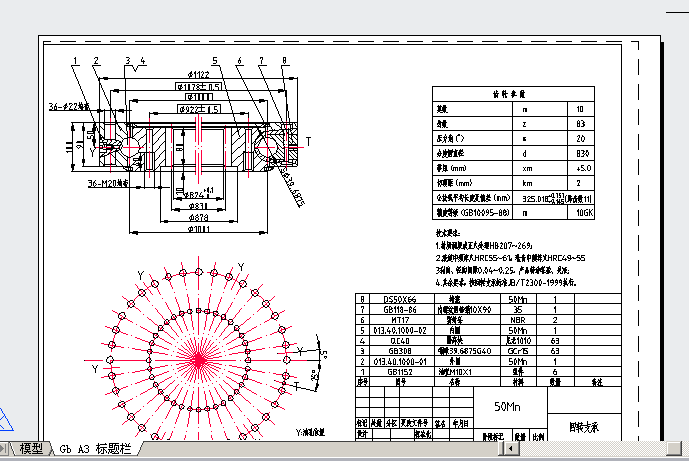This screenshot has height=461, width=689.
Task: Click the horizontal scrollbar left arrow
Action: tap(510, 449)
